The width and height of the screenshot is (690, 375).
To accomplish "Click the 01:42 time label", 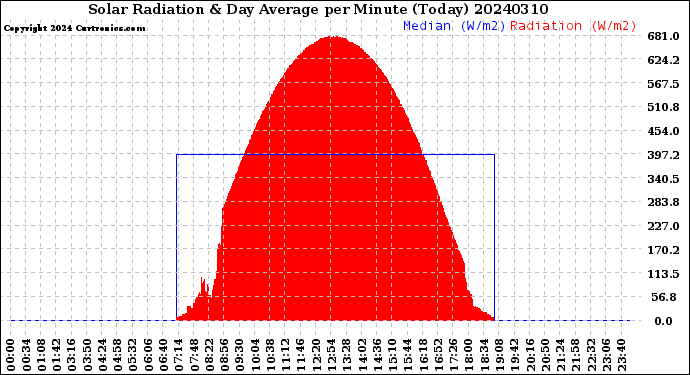I will click(x=56, y=355).
